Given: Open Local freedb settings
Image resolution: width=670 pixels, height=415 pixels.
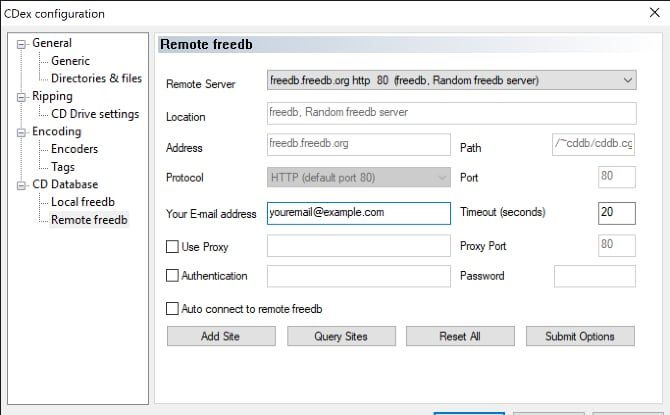Looking at the screenshot, I should point(83,202).
